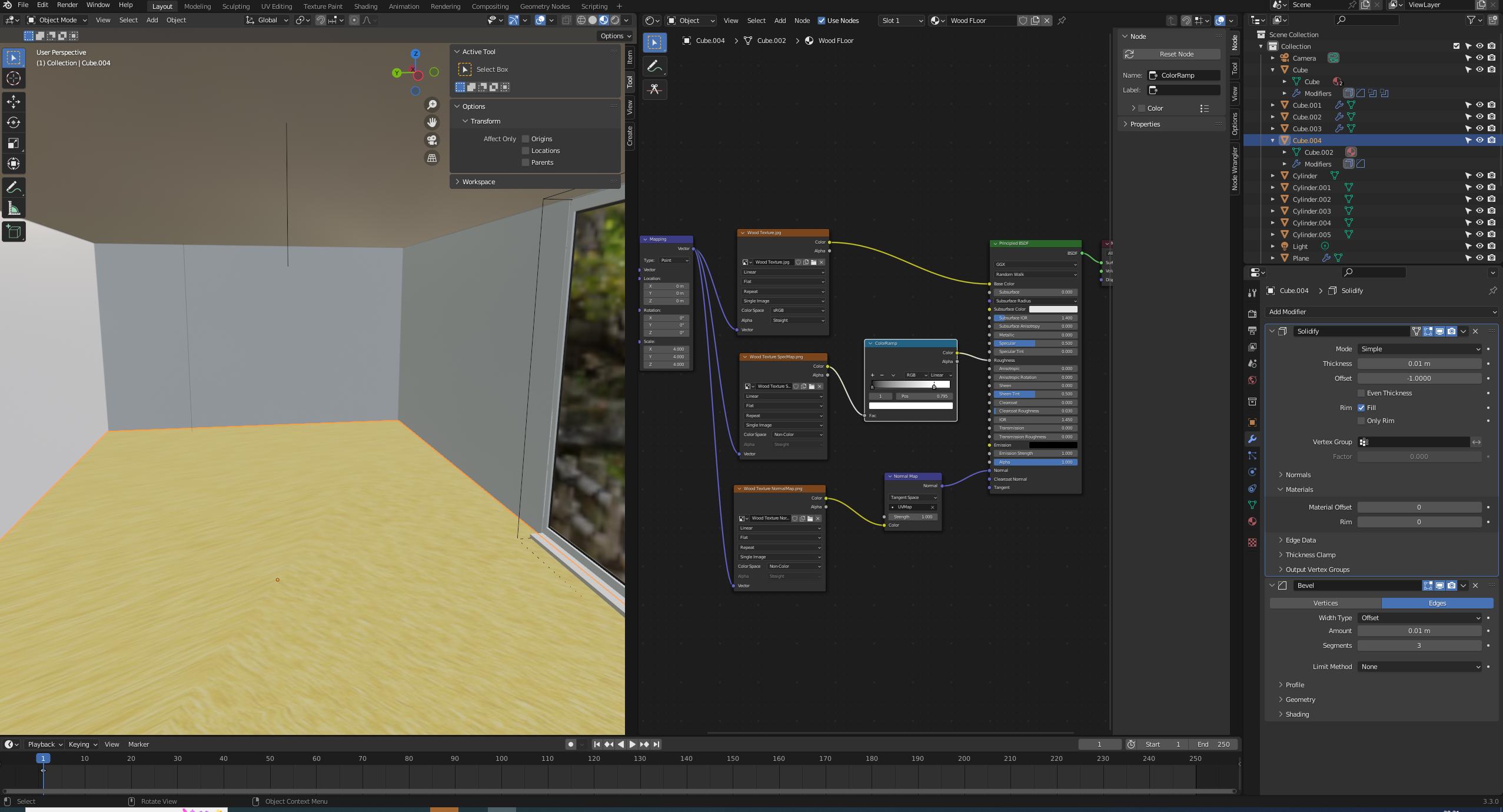Select the Links Cut tool in node editor

tap(655, 89)
